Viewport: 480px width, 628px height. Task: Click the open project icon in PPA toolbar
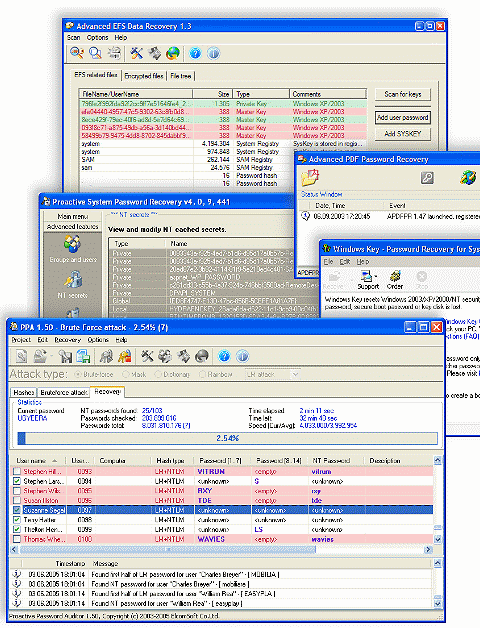click(40, 356)
